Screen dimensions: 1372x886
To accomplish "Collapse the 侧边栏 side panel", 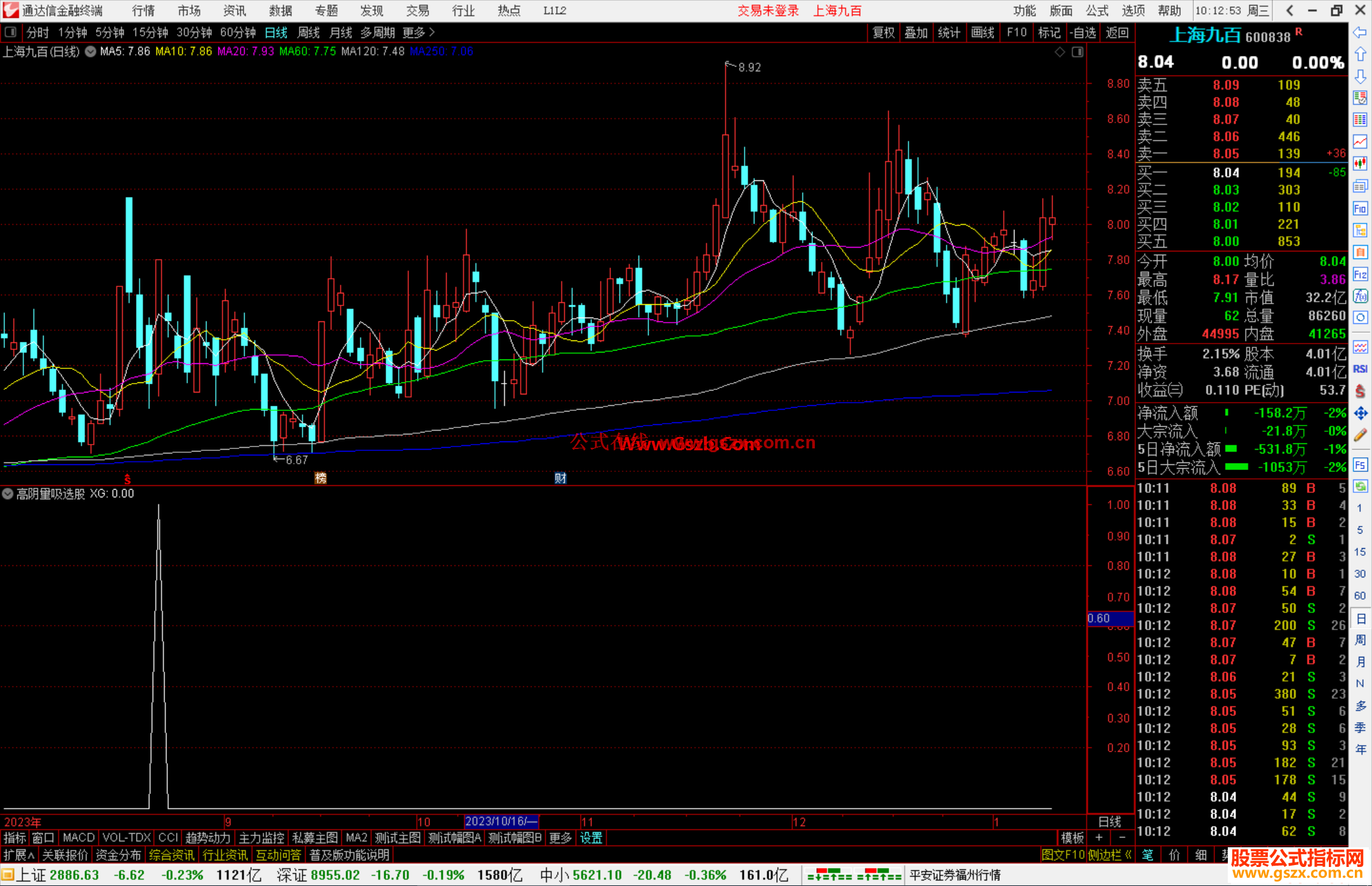I will [x=1109, y=855].
